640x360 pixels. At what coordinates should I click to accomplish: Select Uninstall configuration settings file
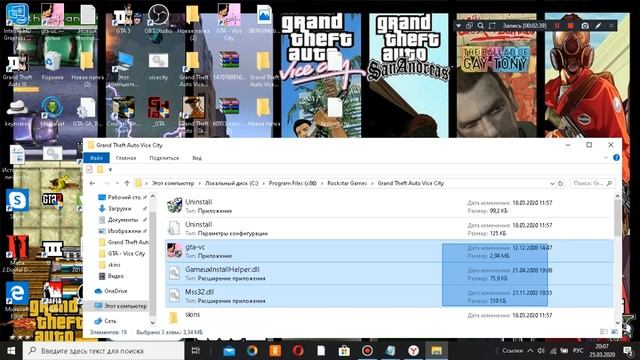[389, 229]
